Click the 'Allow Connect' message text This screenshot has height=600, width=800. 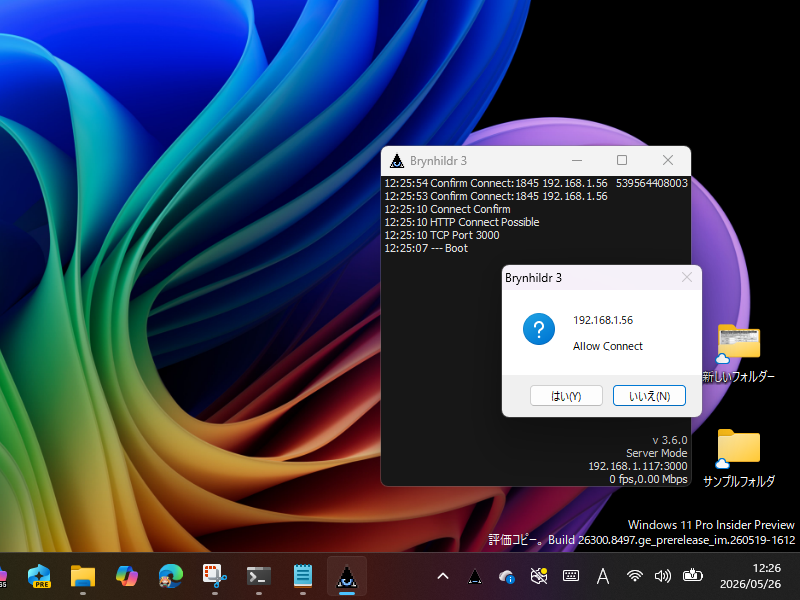click(x=608, y=346)
